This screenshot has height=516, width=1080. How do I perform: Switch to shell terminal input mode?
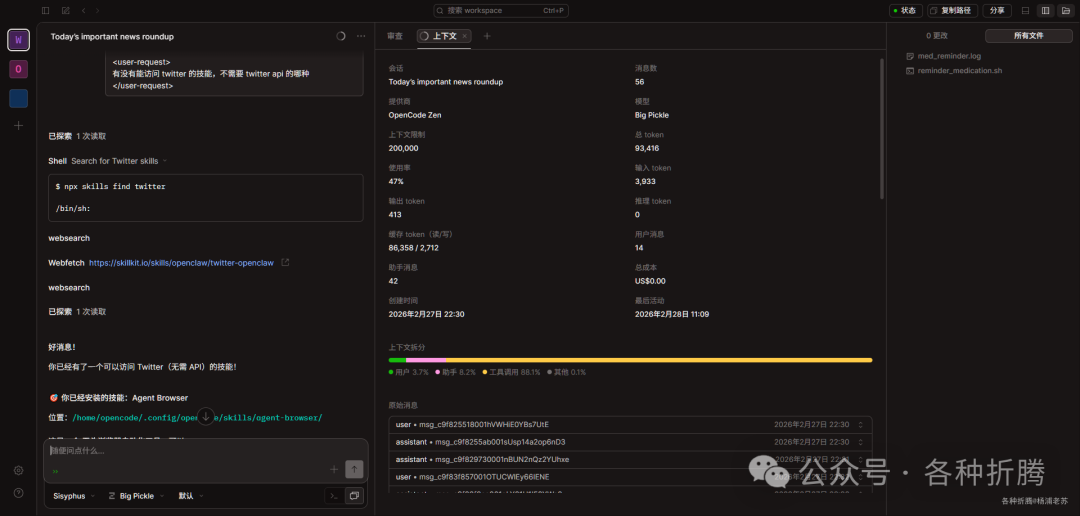pos(334,495)
